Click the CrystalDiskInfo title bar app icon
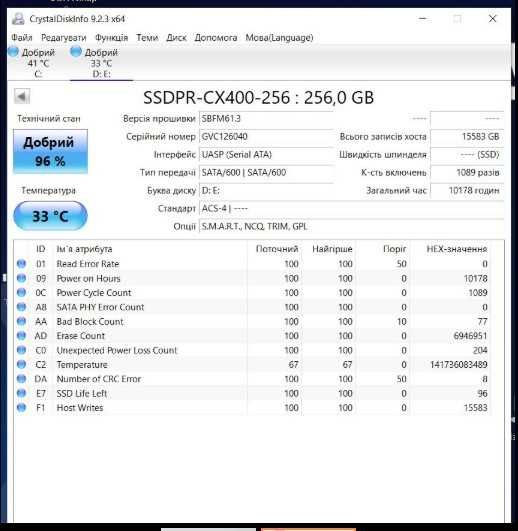 click(18, 19)
